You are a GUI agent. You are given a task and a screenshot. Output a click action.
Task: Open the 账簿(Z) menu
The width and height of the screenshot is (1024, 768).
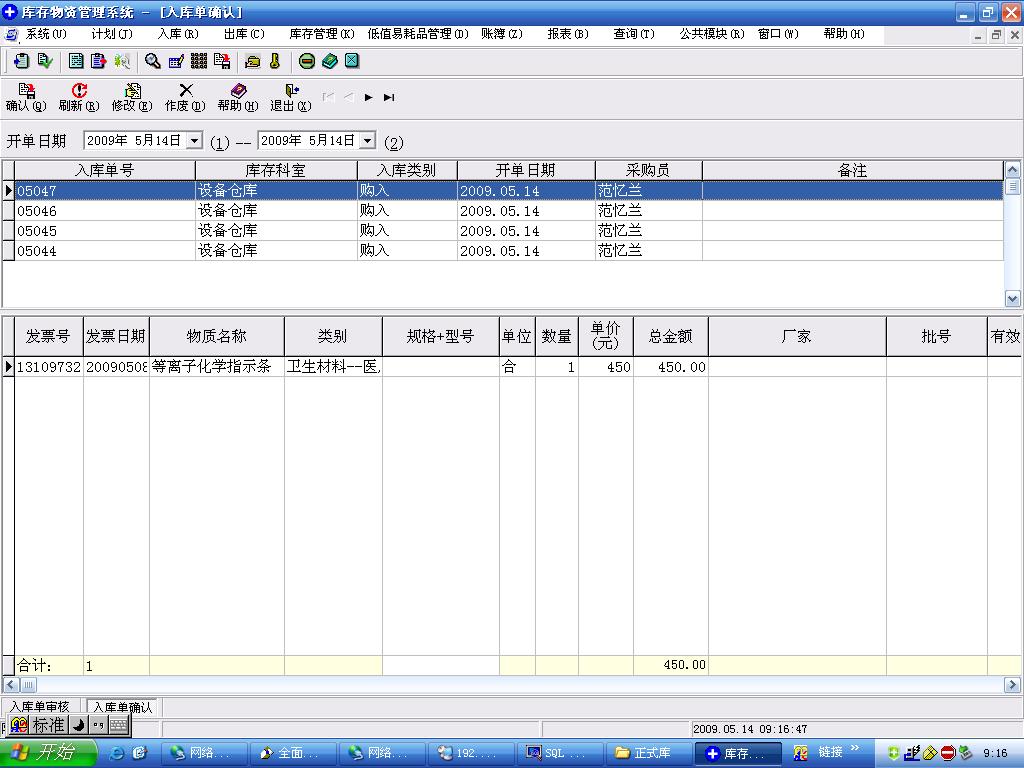pos(502,34)
